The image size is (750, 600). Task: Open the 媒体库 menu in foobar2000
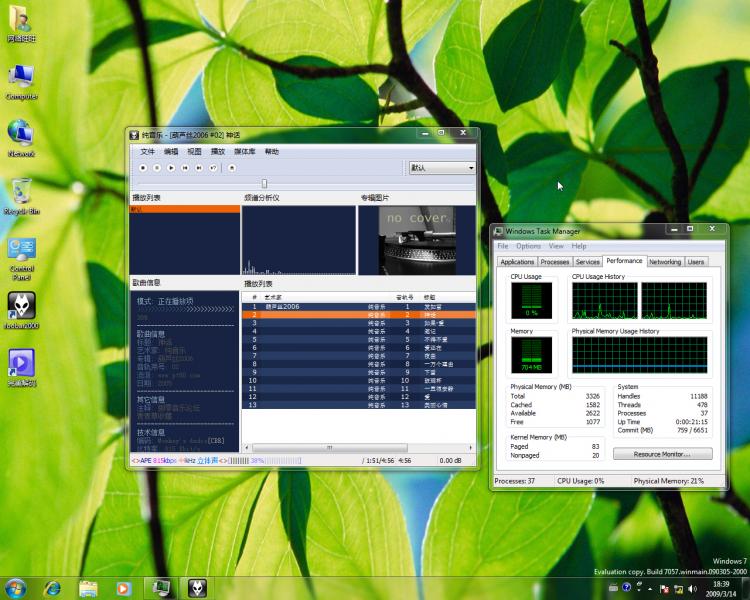tap(244, 152)
